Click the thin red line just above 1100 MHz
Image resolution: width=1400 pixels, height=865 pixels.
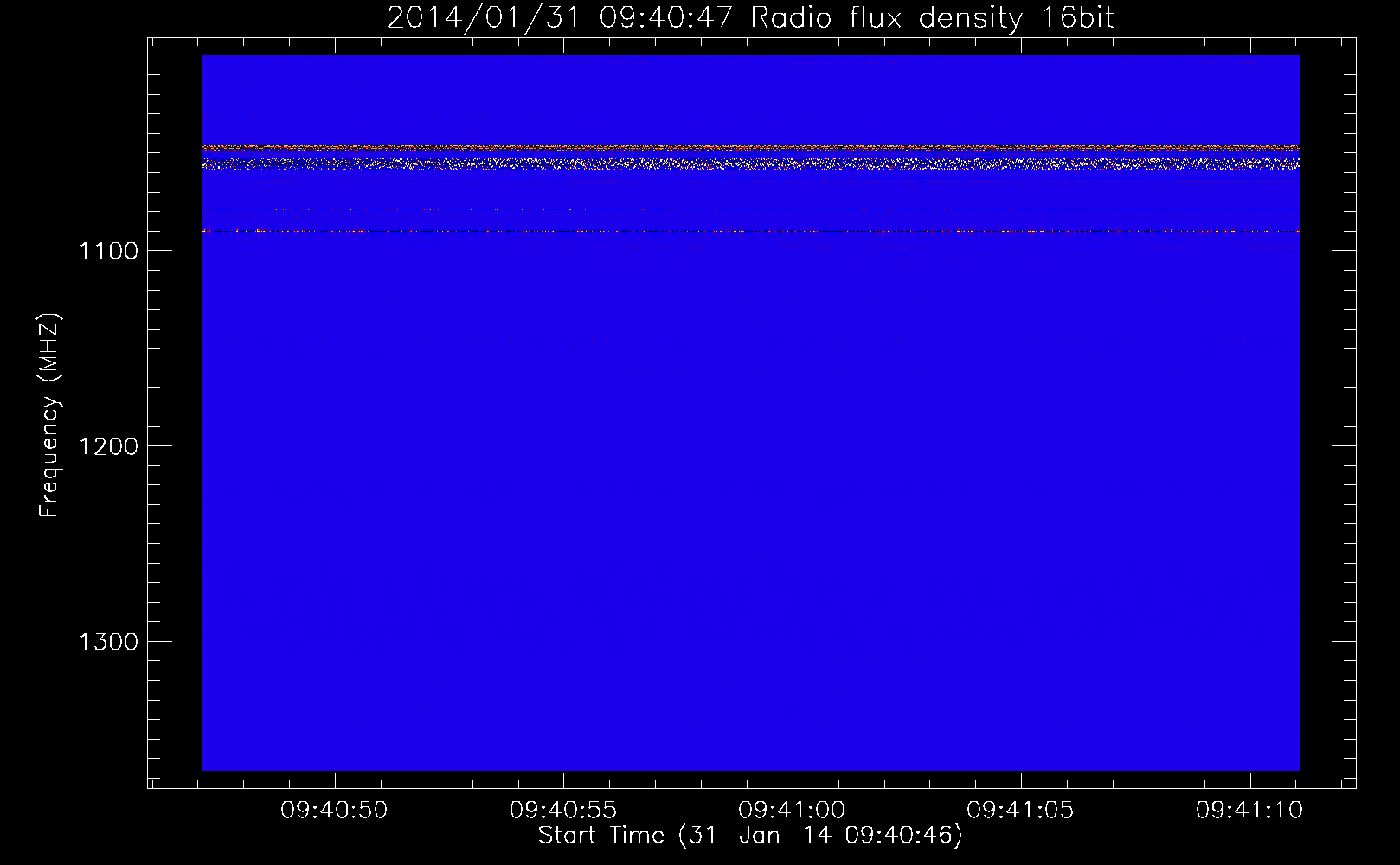750,231
